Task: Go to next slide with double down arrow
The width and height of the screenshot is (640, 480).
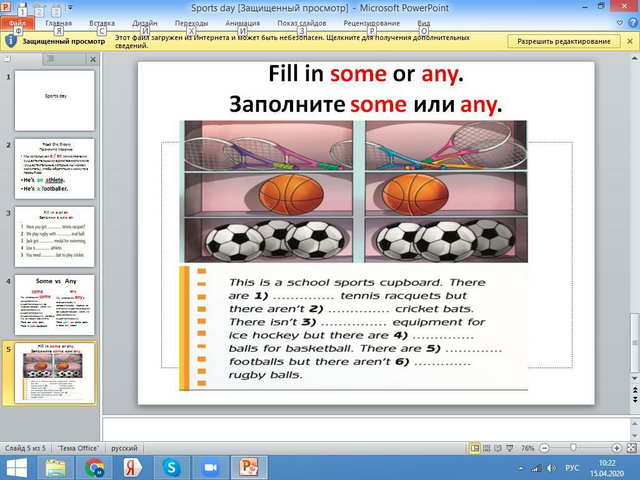Action: click(x=635, y=400)
